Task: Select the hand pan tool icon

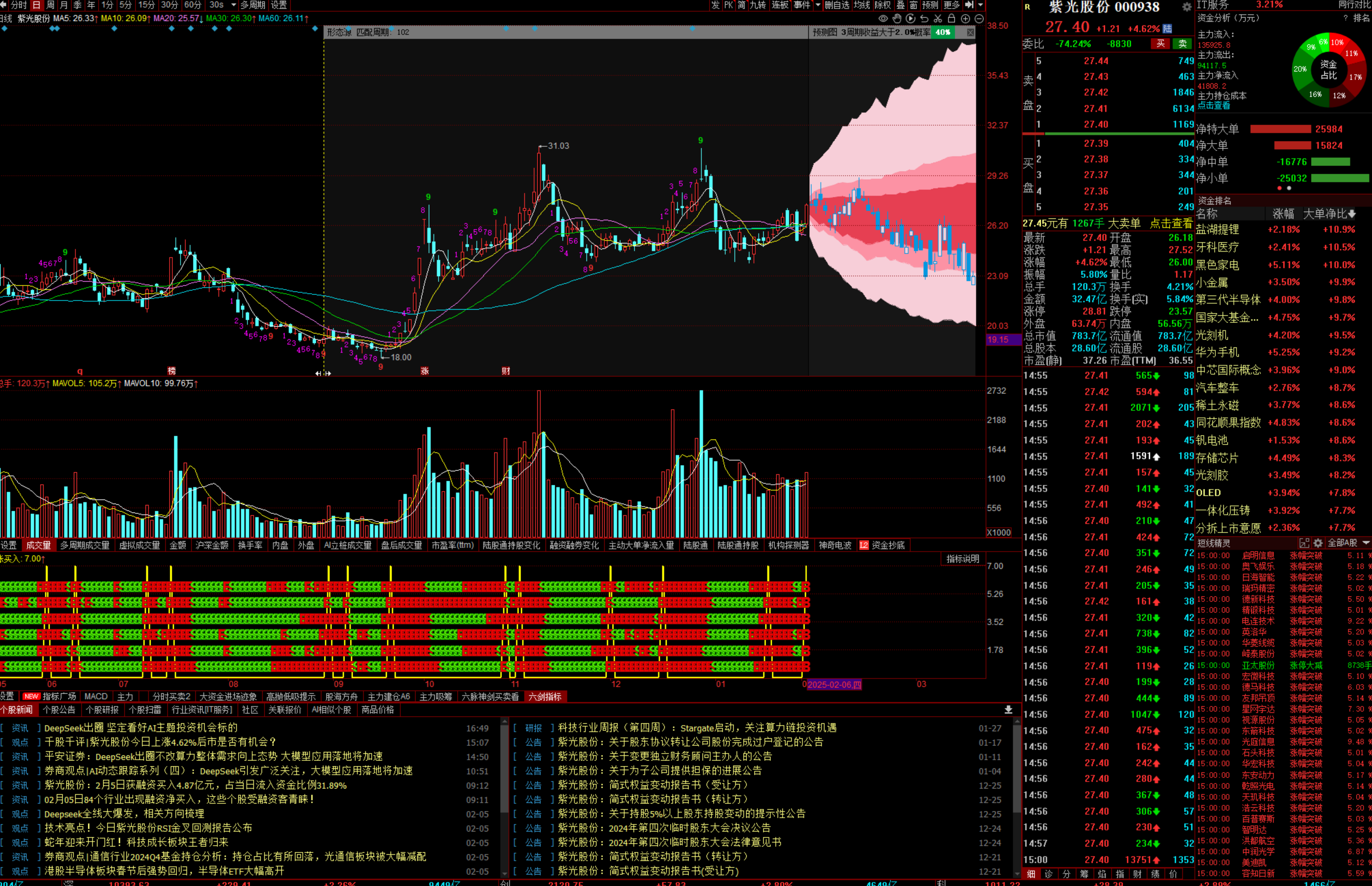Action: tap(896, 18)
